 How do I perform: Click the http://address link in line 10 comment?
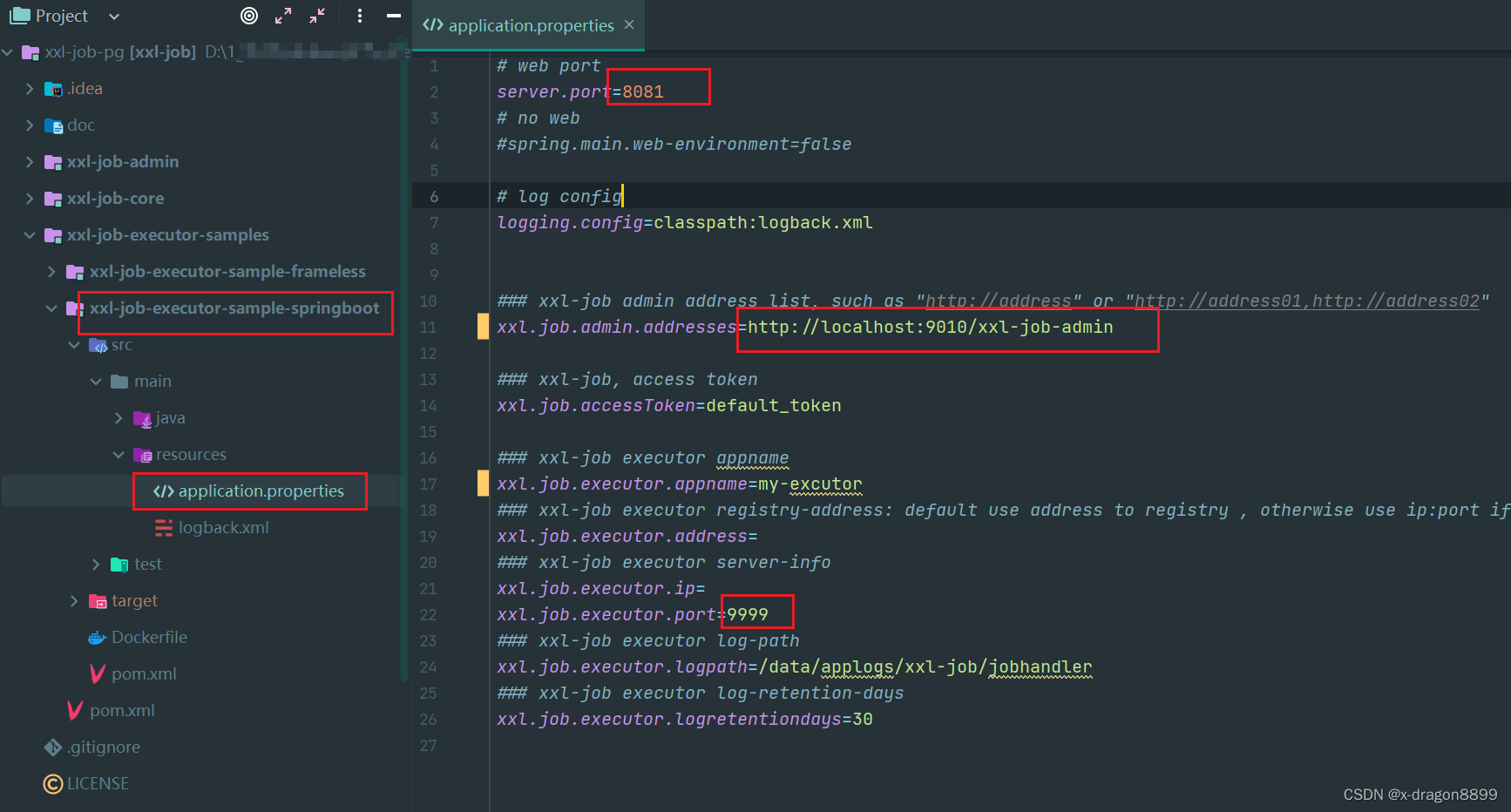click(999, 301)
